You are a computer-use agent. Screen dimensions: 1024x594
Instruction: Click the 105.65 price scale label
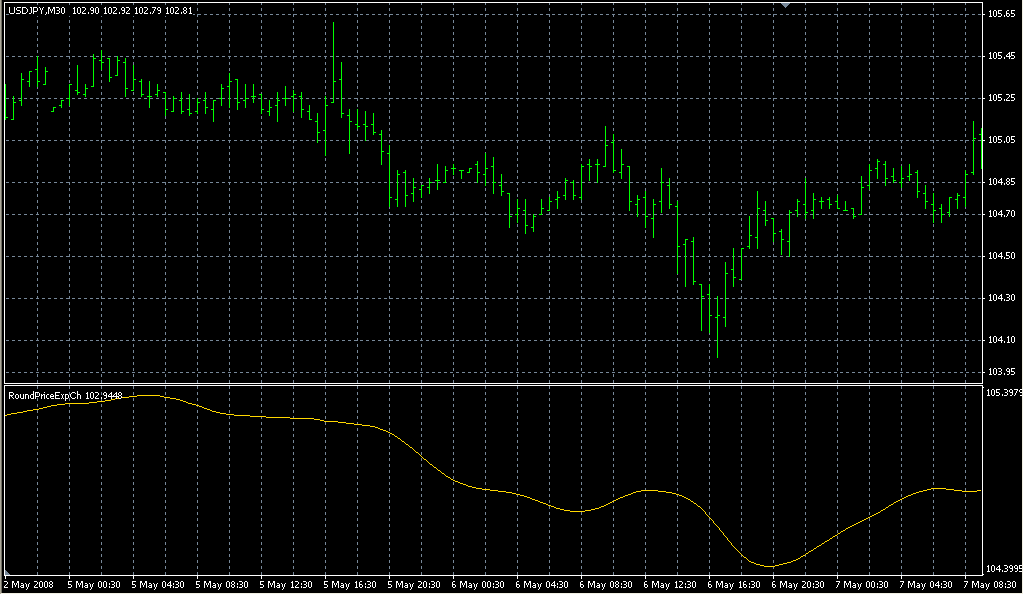[1001, 14]
